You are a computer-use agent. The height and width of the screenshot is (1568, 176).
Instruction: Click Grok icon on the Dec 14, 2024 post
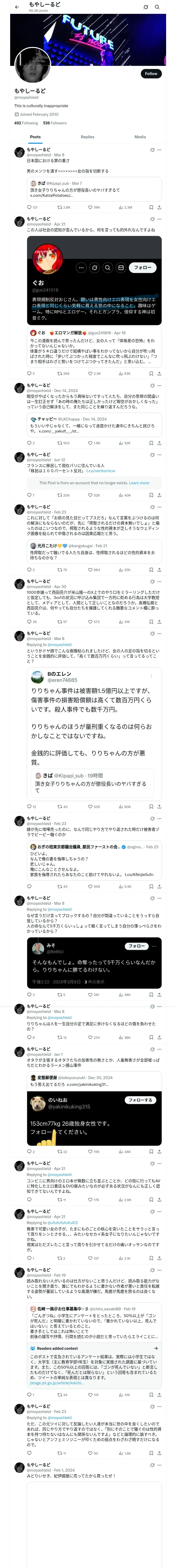[152, 385]
